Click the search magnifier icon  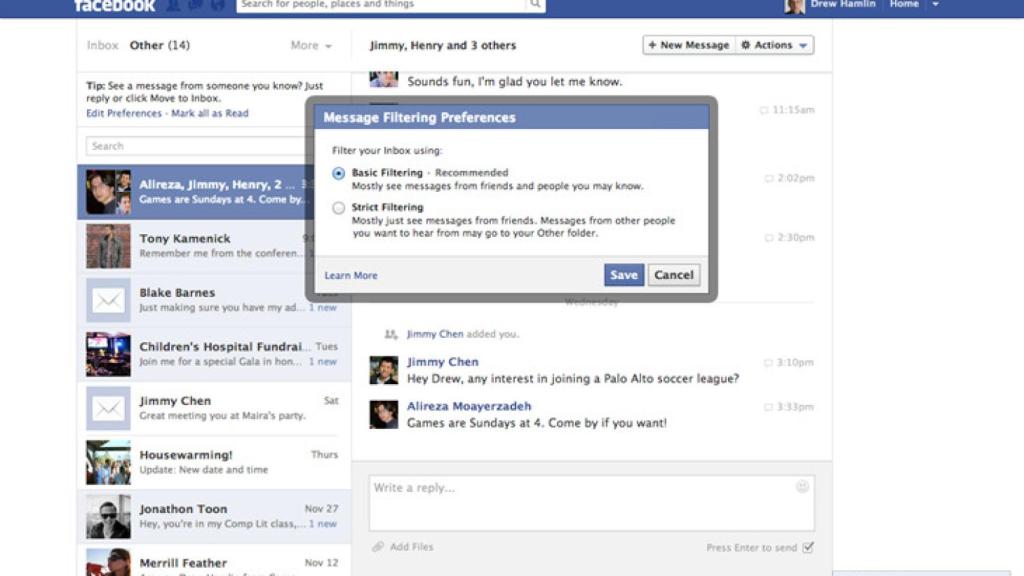click(534, 5)
